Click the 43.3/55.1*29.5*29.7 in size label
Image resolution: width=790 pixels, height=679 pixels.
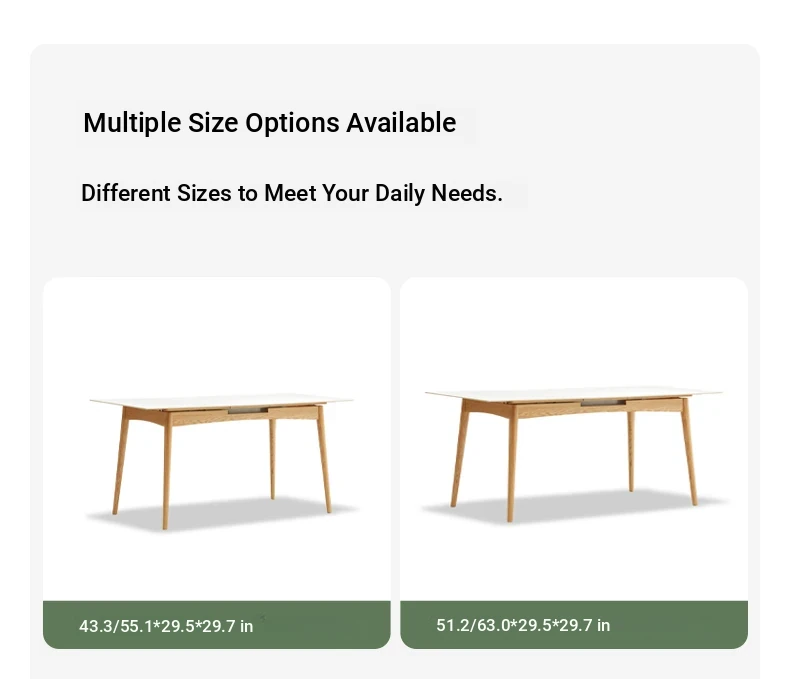(166, 626)
